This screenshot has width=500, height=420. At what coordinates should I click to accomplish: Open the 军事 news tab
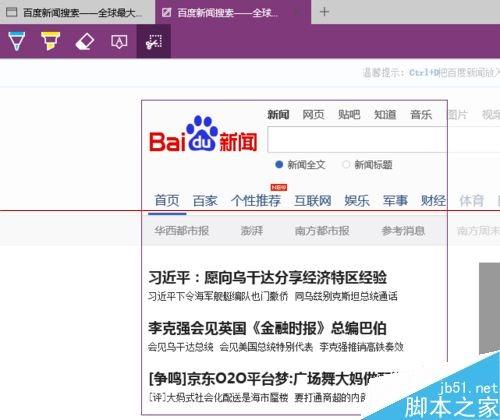pyautogui.click(x=395, y=201)
